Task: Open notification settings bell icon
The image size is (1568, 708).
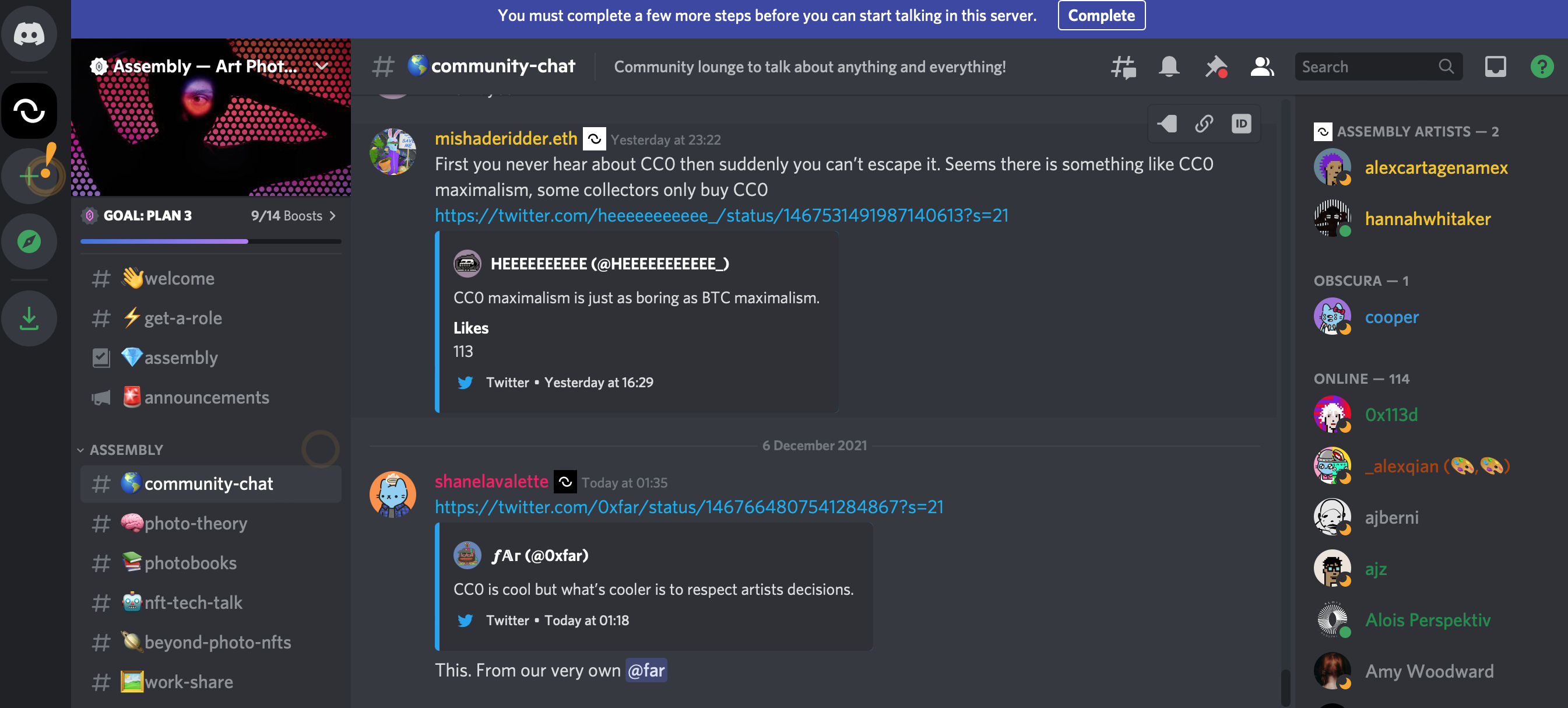Action: tap(1169, 67)
